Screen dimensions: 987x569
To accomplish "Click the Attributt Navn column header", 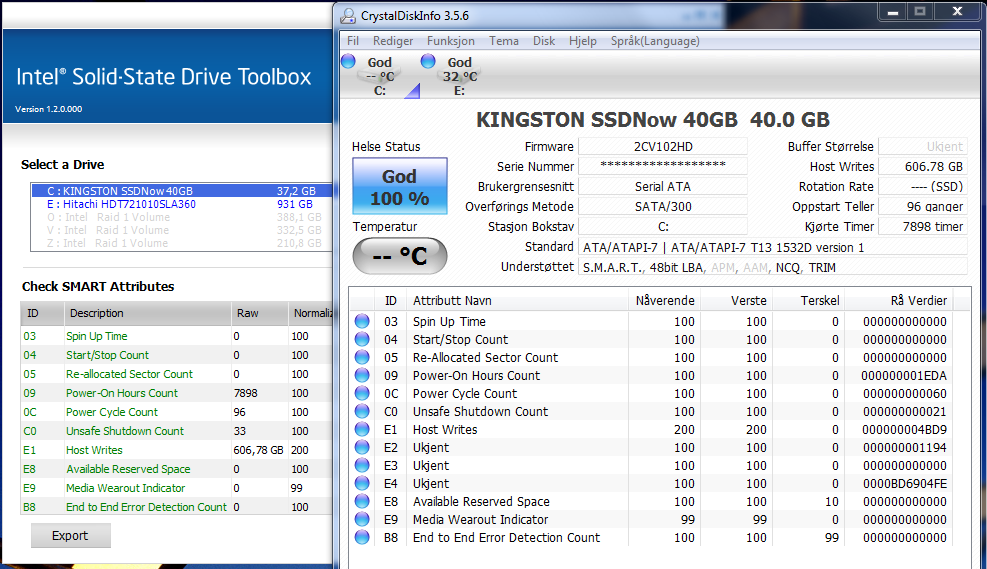I will click(517, 301).
